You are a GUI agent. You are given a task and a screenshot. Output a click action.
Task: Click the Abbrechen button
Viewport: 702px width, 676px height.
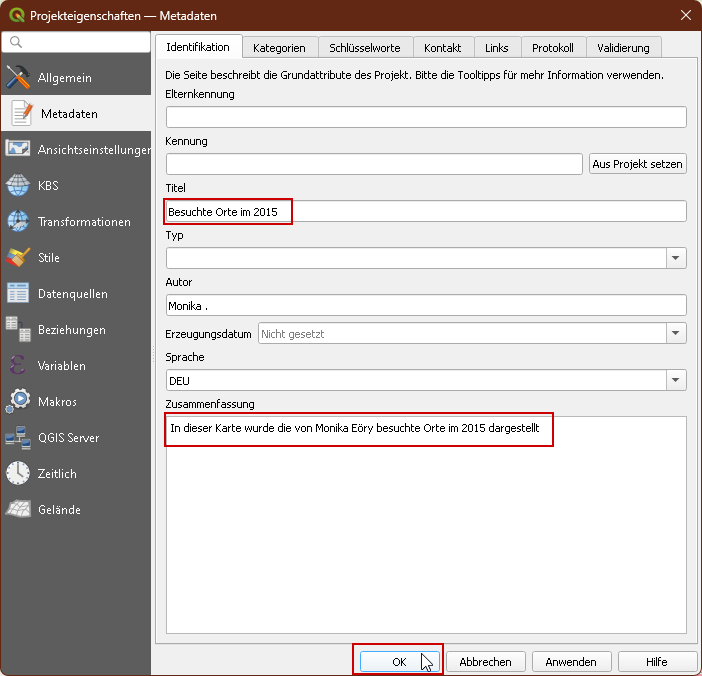(485, 662)
